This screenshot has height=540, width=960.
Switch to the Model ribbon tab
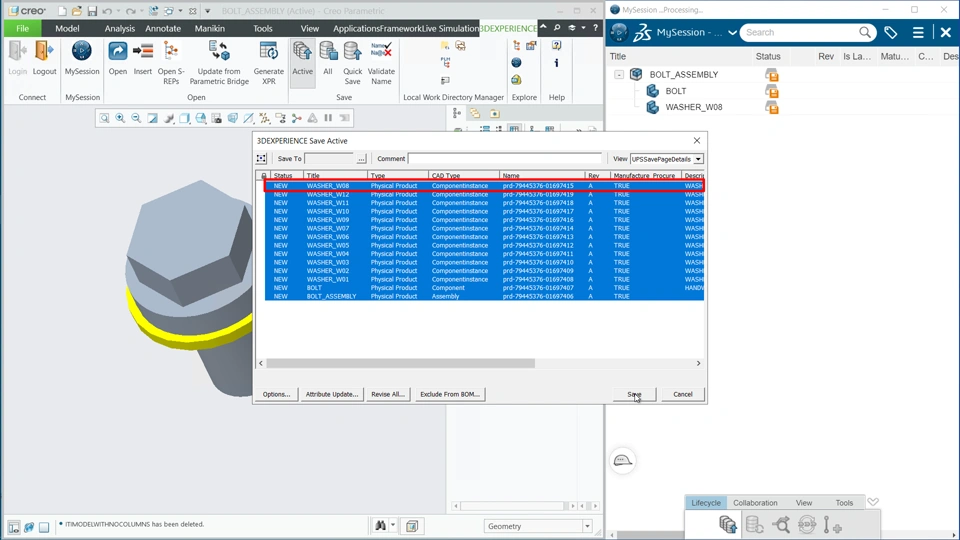(67, 28)
